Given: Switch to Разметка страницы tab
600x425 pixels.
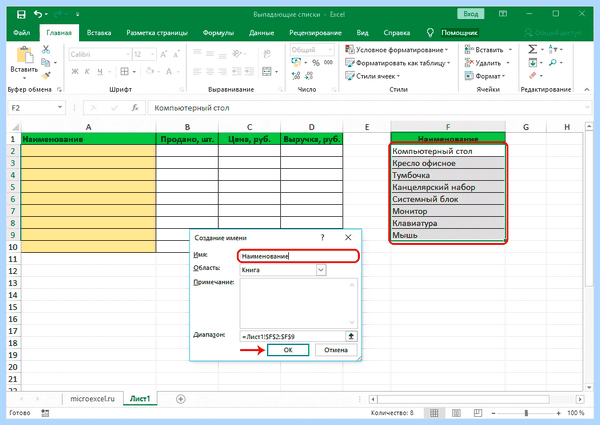Looking at the screenshot, I should click(x=157, y=33).
